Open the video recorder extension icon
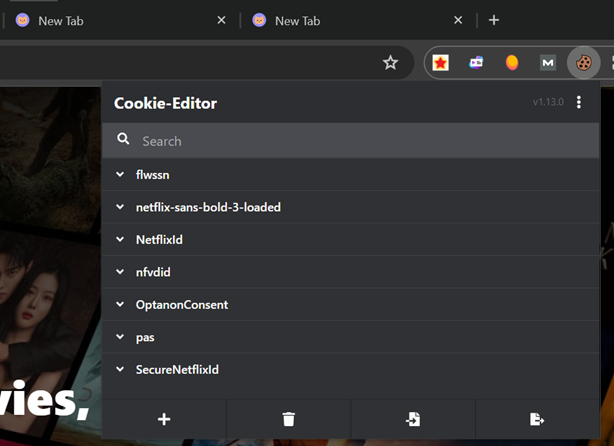 pyautogui.click(x=476, y=63)
